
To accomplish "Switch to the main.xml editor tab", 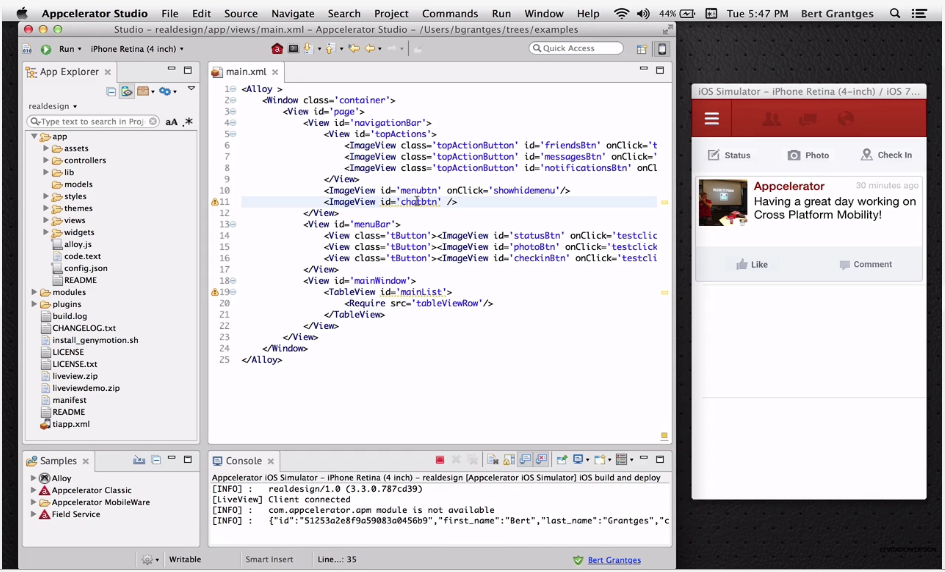I will tap(246, 72).
